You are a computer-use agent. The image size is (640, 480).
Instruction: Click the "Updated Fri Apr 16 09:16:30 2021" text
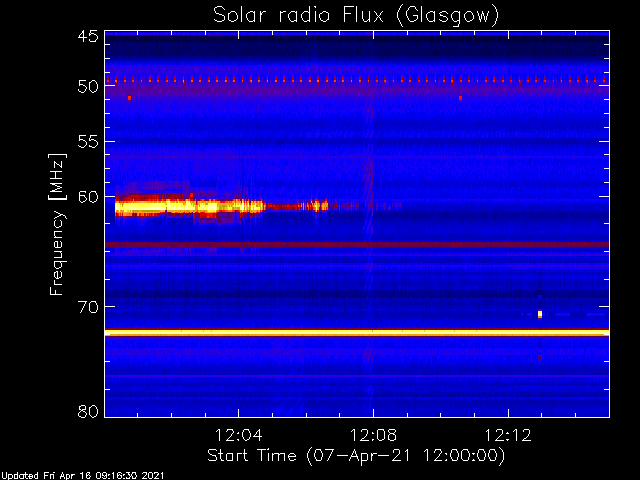click(x=82, y=476)
